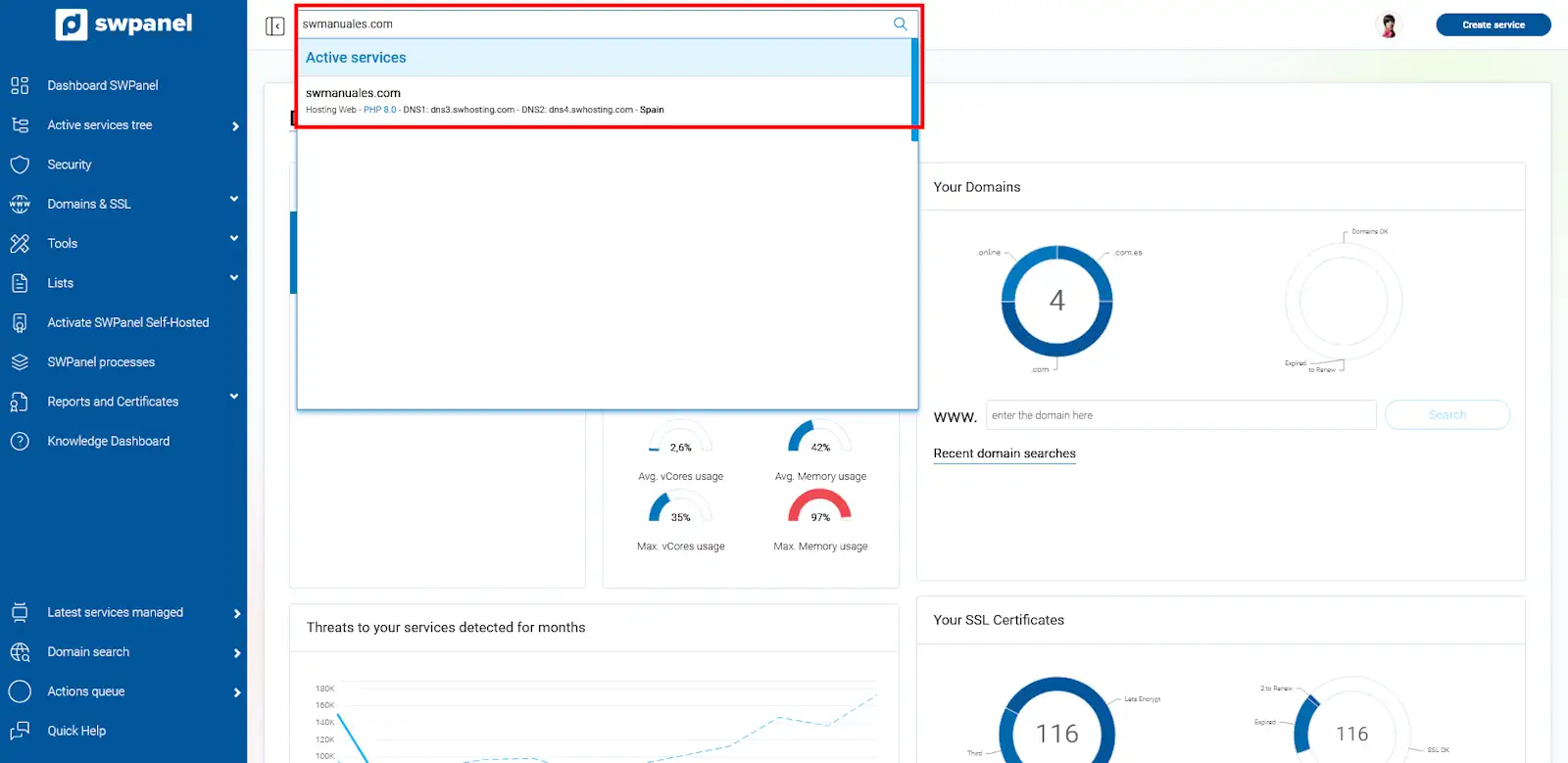Click the 'Threats to your services detected' heading
Image resolution: width=1568 pixels, height=763 pixels.
446,628
